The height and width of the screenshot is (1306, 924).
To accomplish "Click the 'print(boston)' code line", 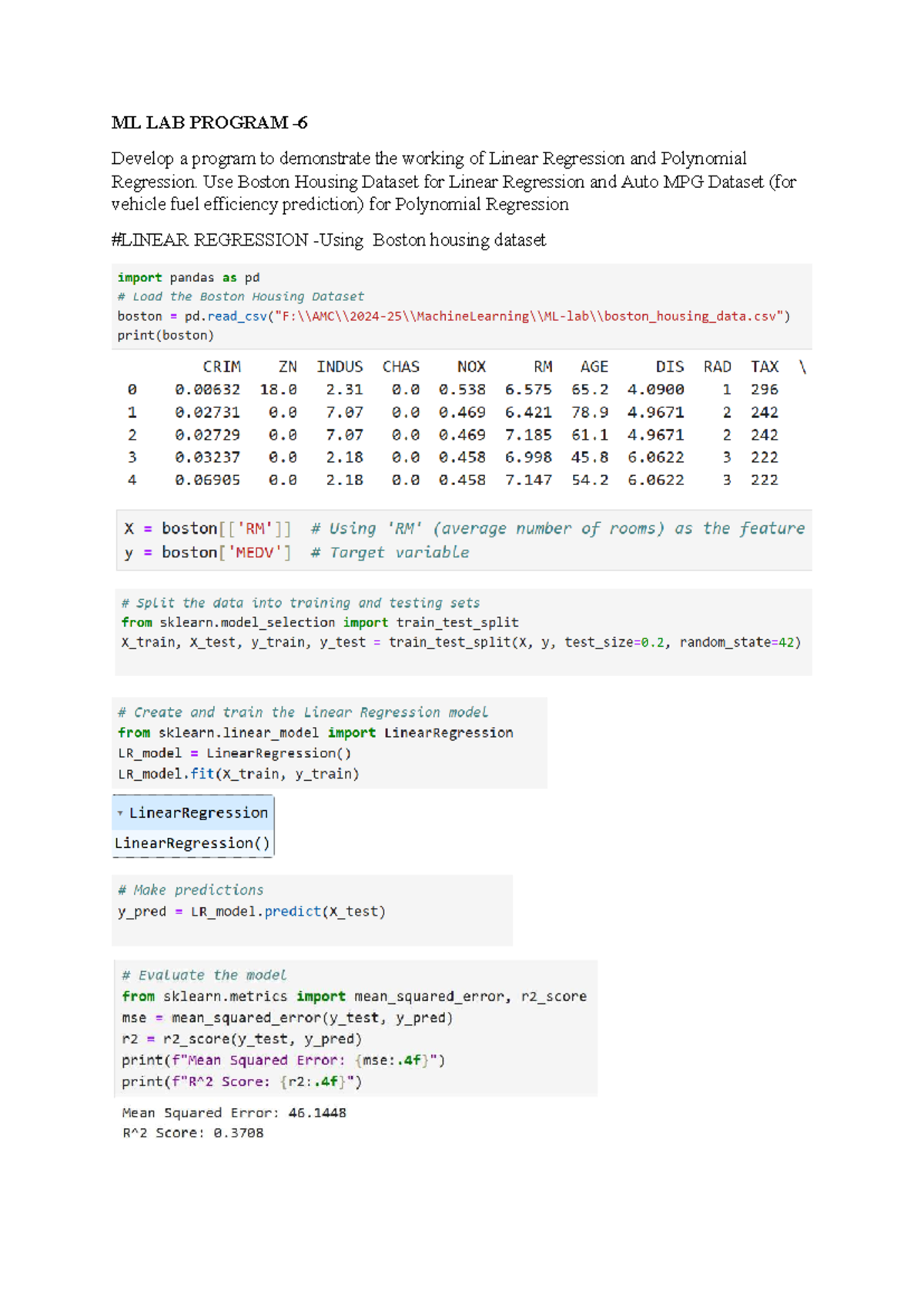I will pos(166,336).
